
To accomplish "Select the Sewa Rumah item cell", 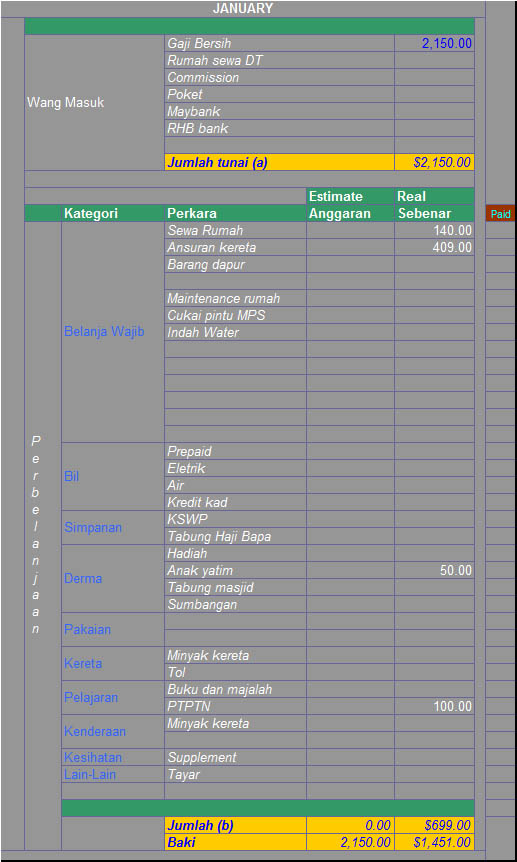I will point(235,231).
